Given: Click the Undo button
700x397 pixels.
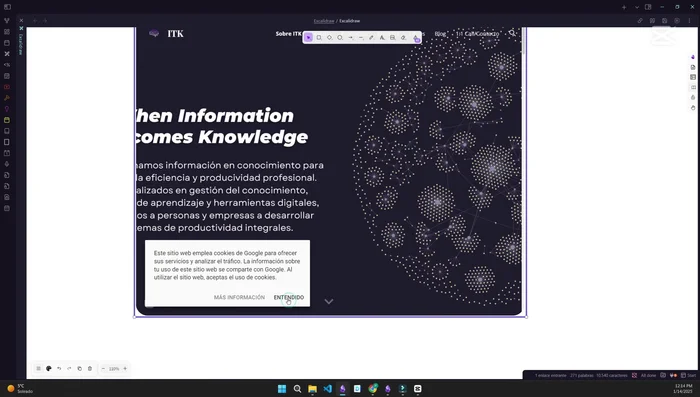Looking at the screenshot, I should point(59,368).
